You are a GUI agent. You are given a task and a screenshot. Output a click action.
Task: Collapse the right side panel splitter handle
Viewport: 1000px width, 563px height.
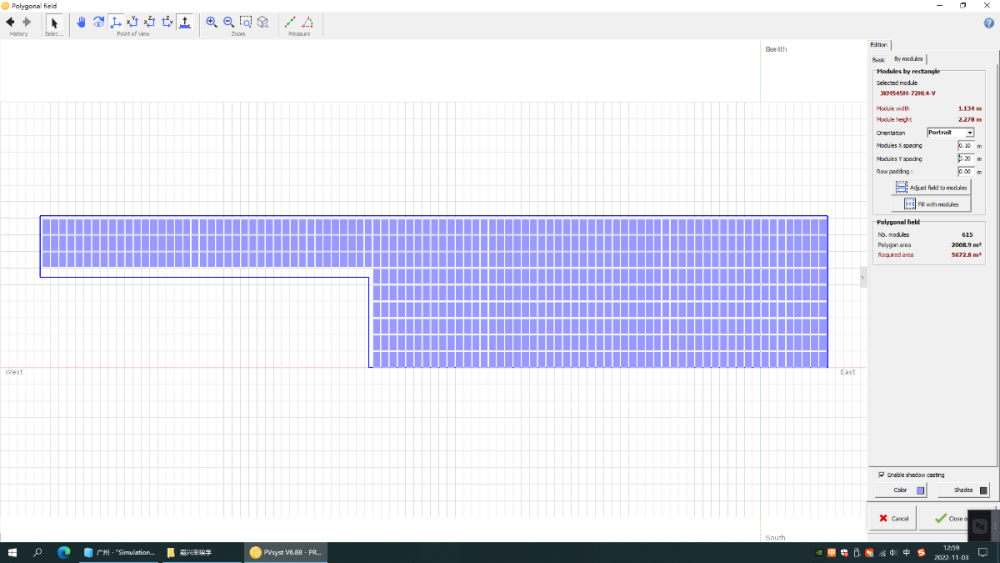pos(863,277)
